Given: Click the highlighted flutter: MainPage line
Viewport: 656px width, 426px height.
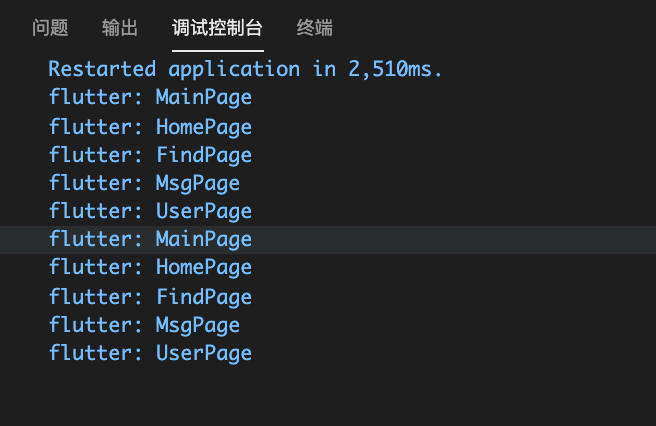Looking at the screenshot, I should [x=150, y=239].
